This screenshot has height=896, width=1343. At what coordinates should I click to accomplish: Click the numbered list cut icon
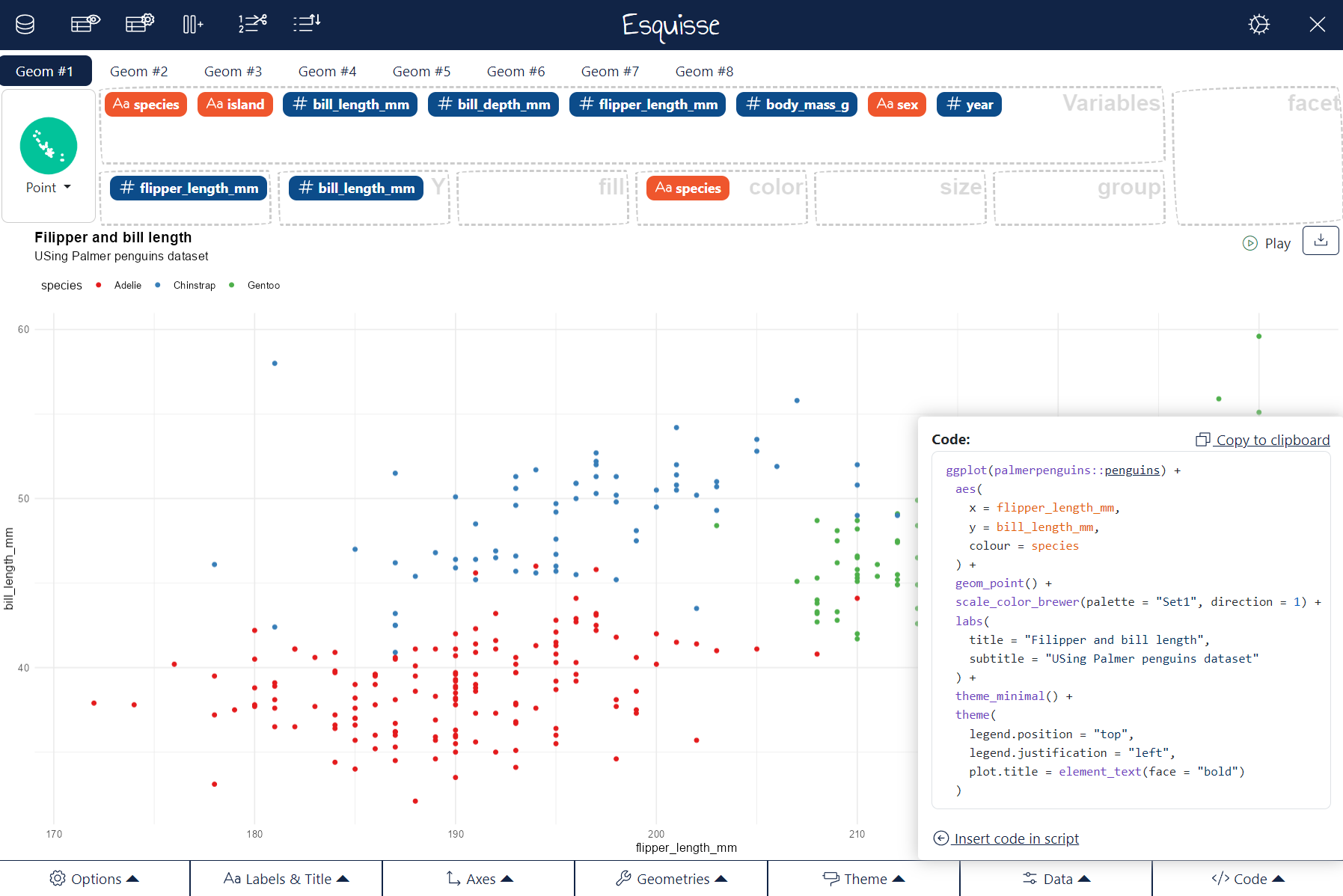252,24
